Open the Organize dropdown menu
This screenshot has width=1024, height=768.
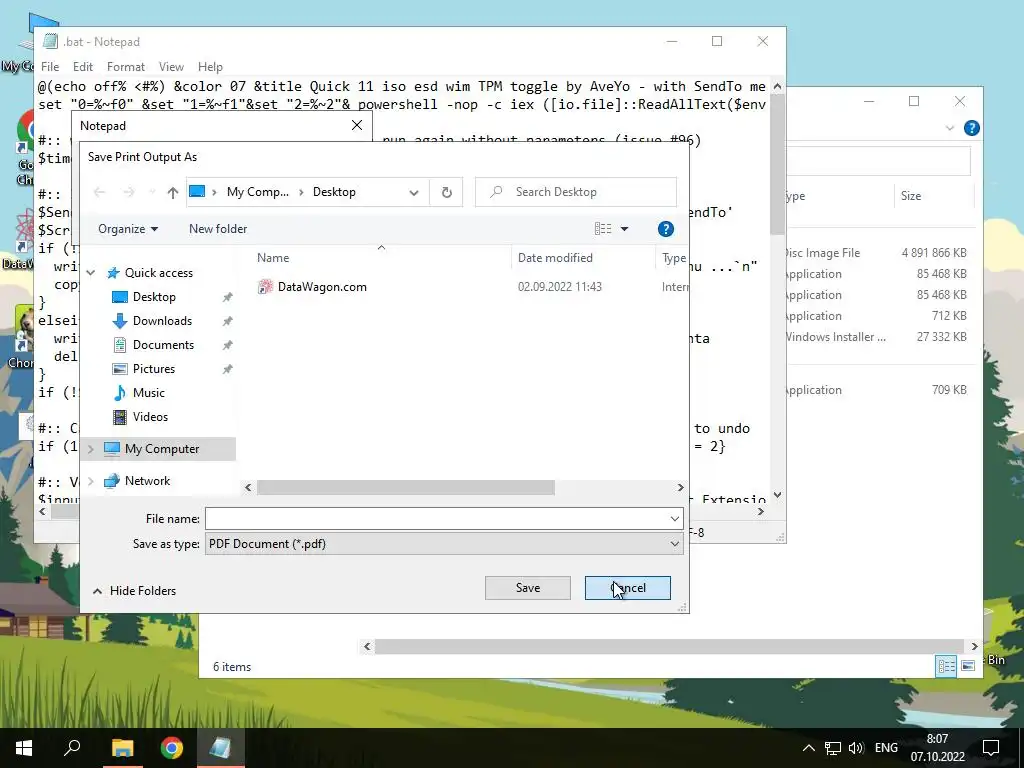[x=128, y=229]
